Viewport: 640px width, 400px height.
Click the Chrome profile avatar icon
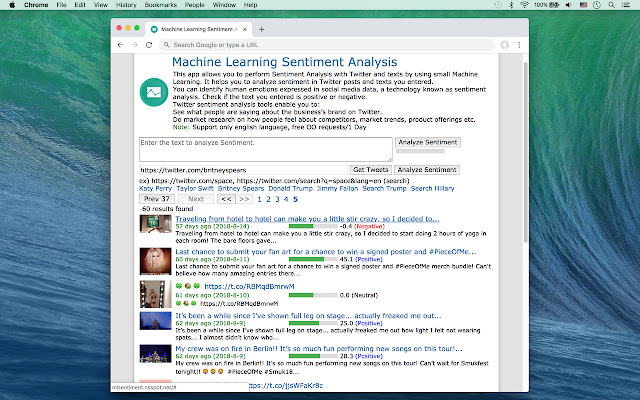pyautogui.click(x=505, y=45)
